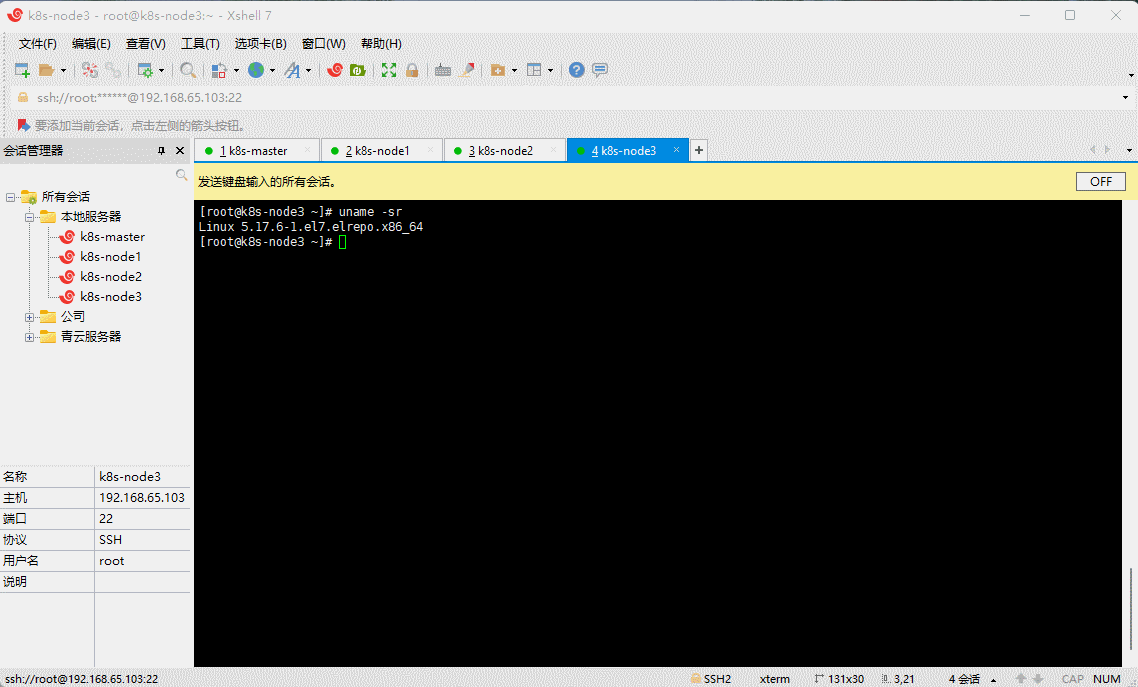Click the session manager search icon
Screen dimensions: 1138x687
click(x=181, y=175)
